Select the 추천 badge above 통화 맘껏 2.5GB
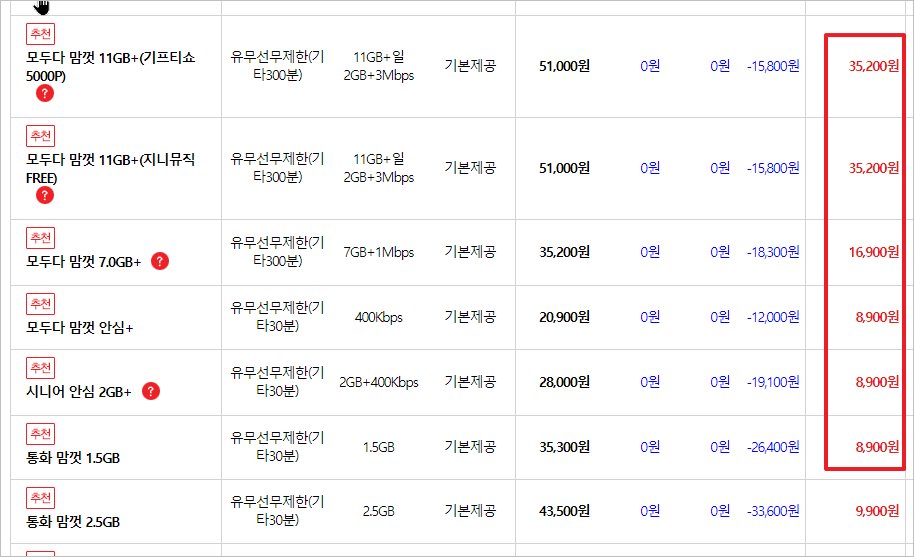 click(40, 497)
